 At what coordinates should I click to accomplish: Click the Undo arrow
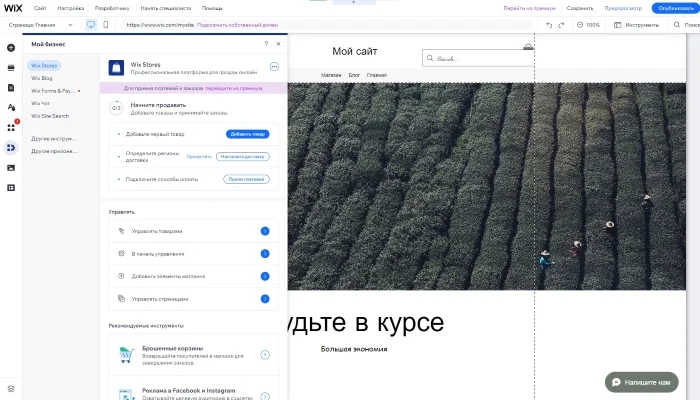point(549,25)
